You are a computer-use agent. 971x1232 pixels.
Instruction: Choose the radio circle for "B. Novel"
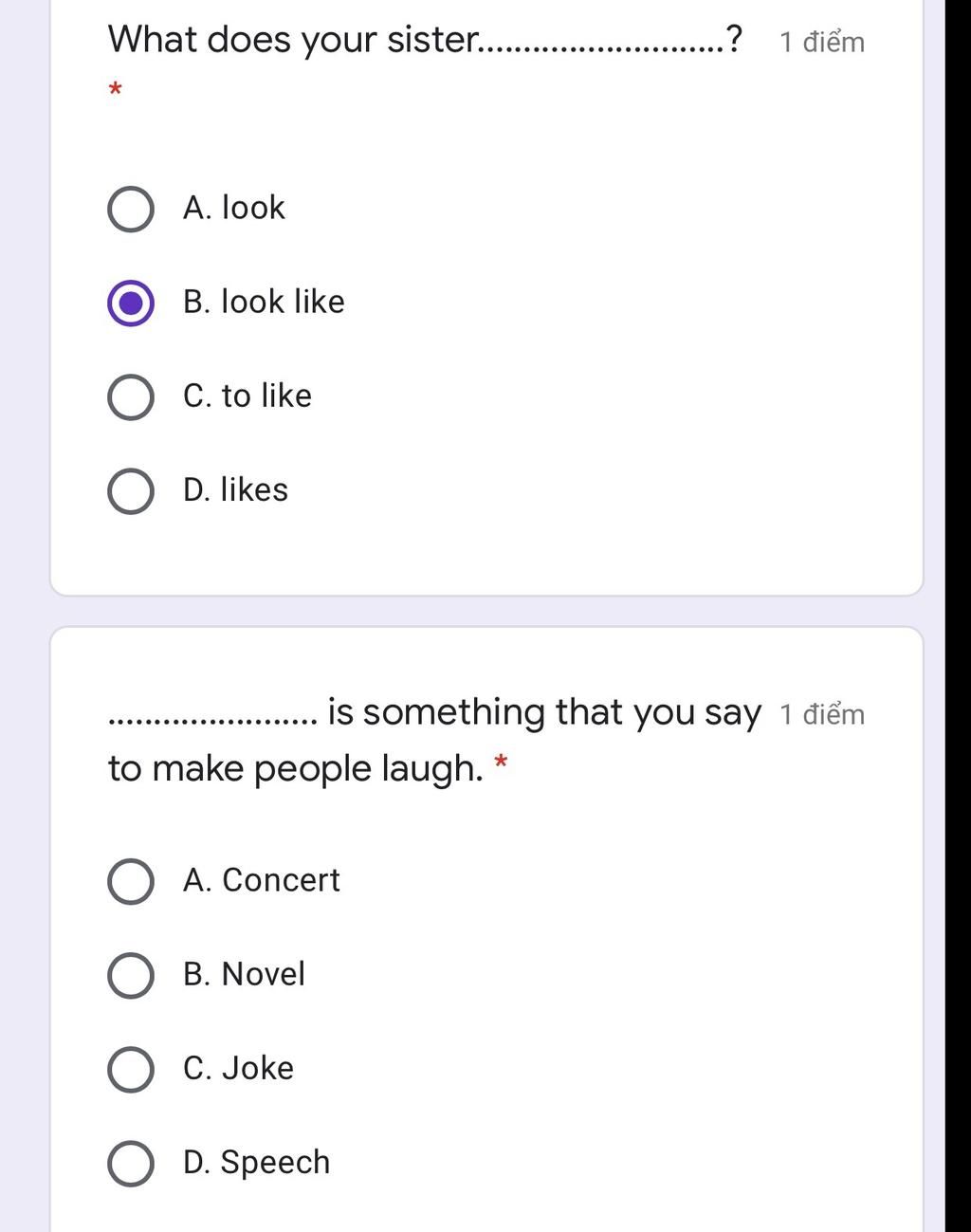tap(131, 976)
